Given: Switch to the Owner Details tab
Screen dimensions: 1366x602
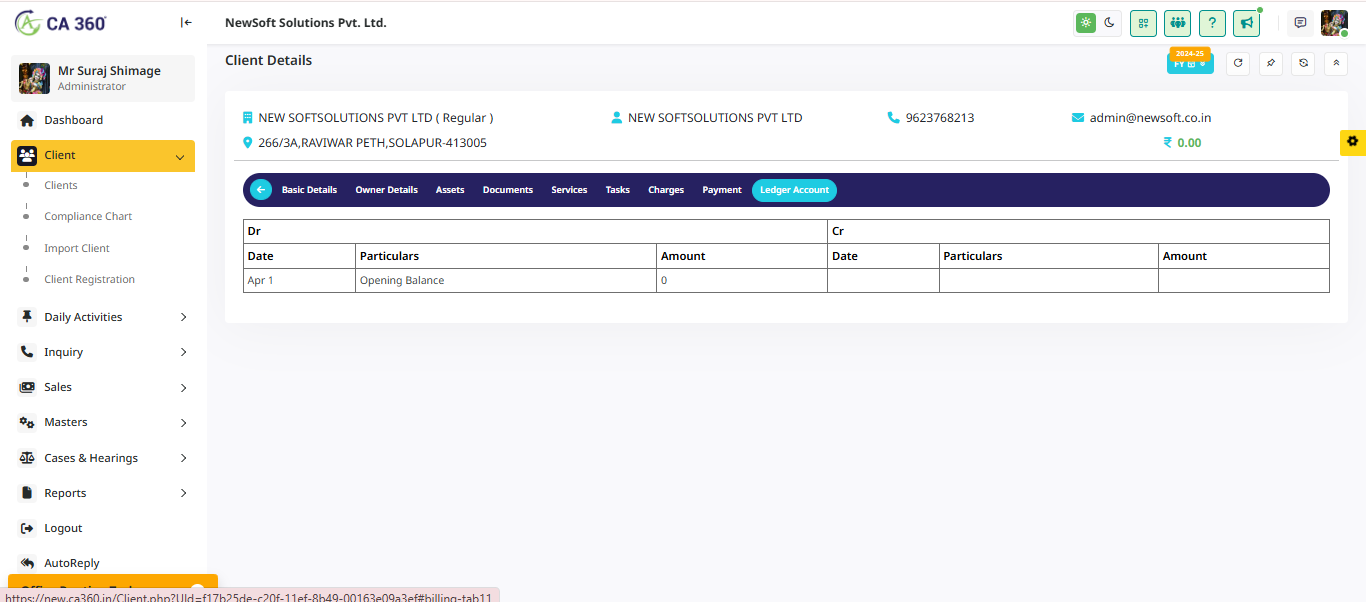Looking at the screenshot, I should click(x=386, y=190).
